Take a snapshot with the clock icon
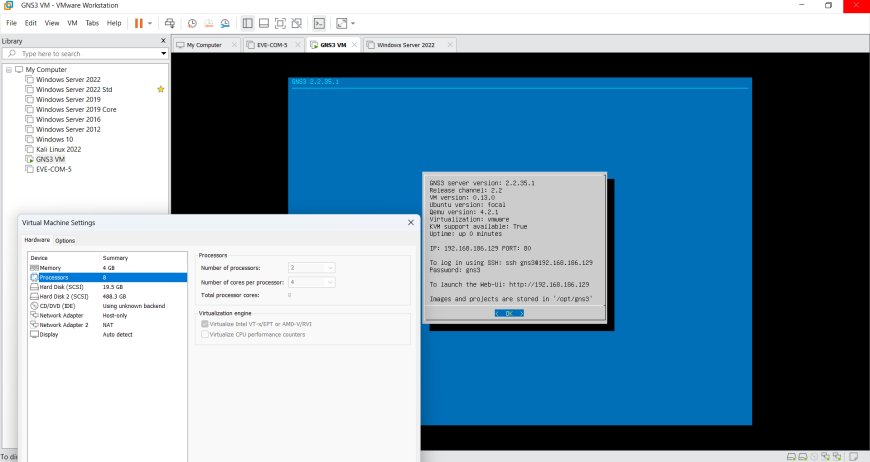 tap(192, 23)
